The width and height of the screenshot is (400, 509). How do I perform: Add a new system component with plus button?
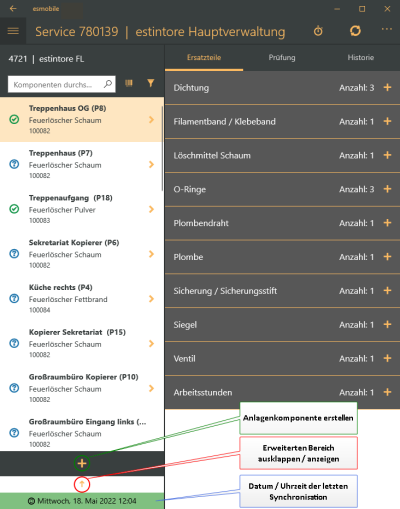(x=82, y=463)
